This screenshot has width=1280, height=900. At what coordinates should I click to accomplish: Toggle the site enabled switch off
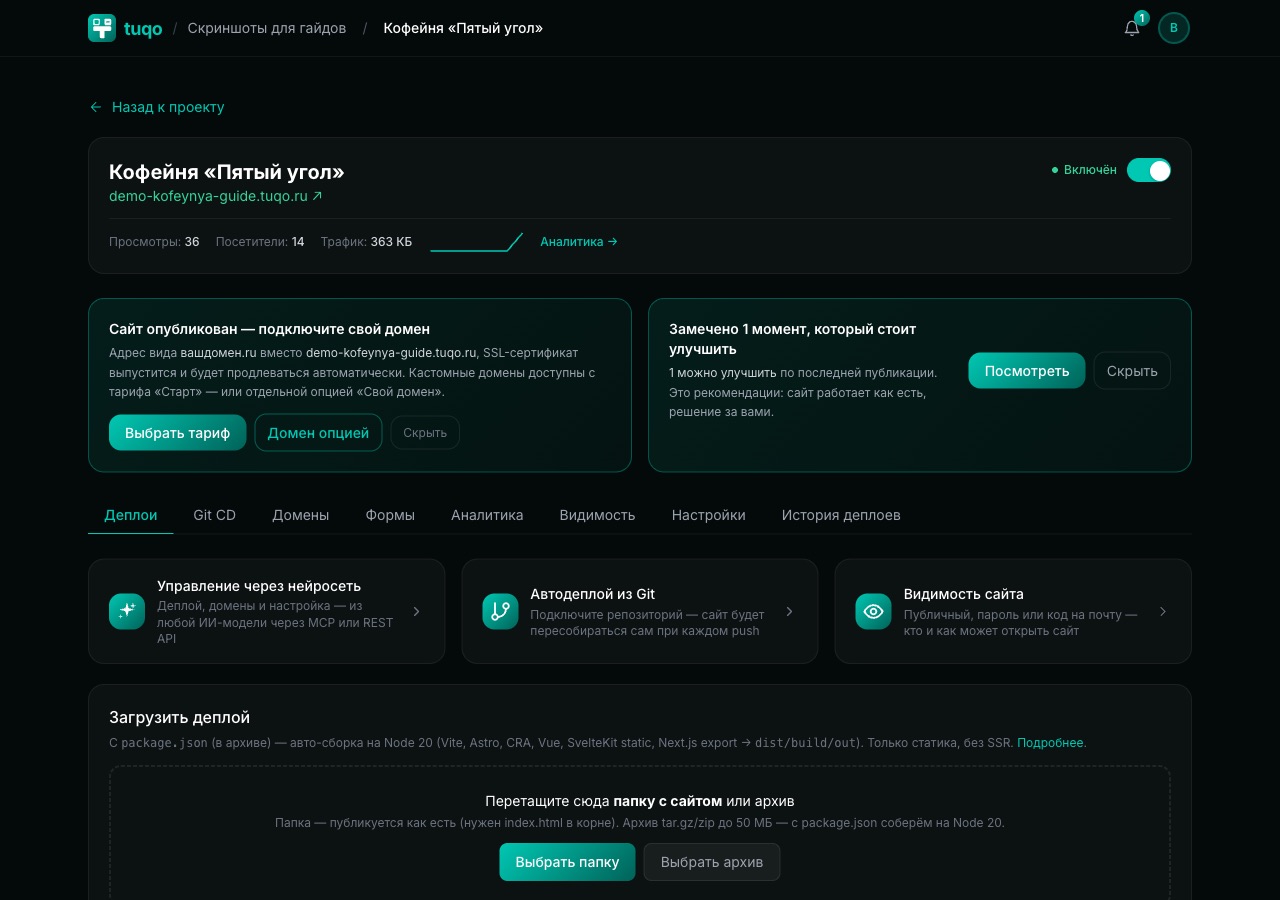click(1149, 170)
